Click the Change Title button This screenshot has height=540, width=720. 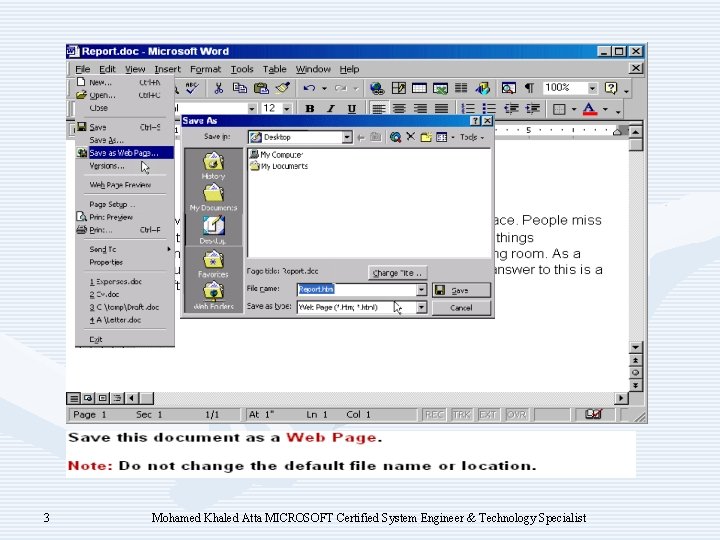tap(398, 273)
